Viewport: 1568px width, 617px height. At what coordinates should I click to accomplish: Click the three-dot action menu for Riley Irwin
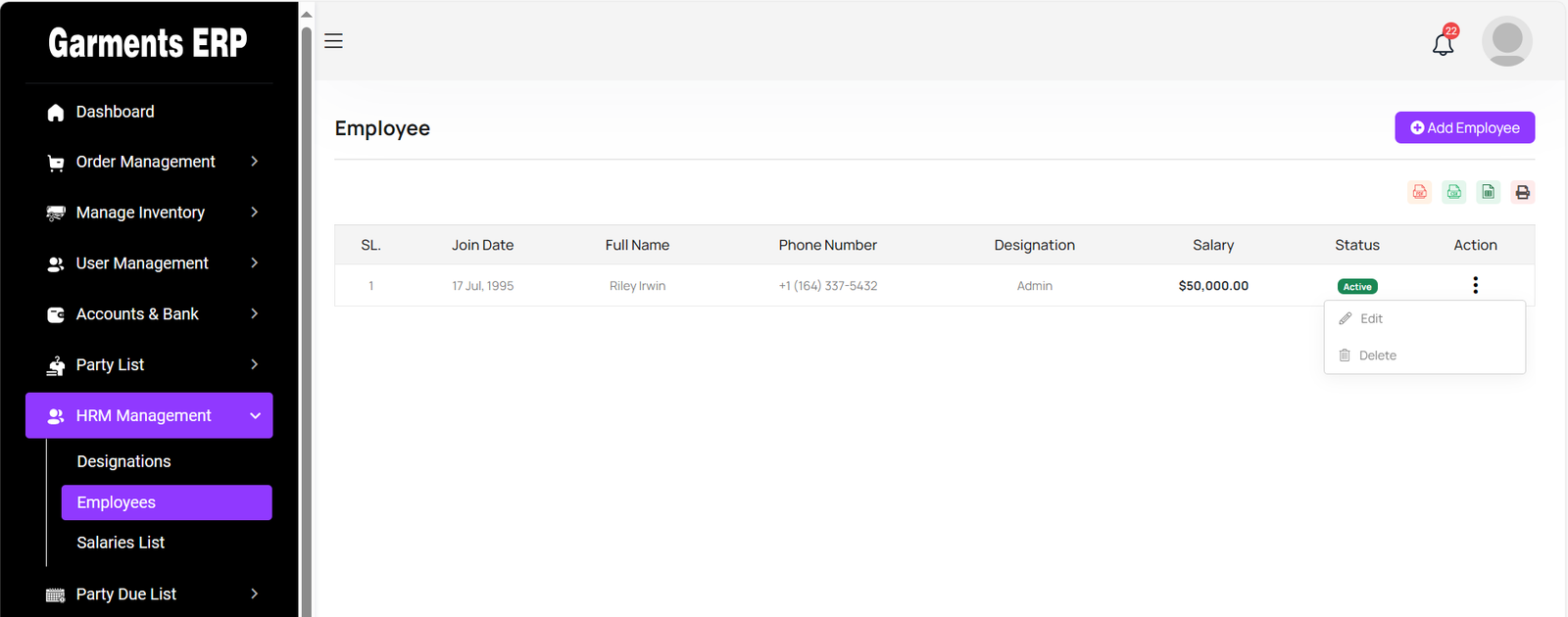[x=1475, y=285]
